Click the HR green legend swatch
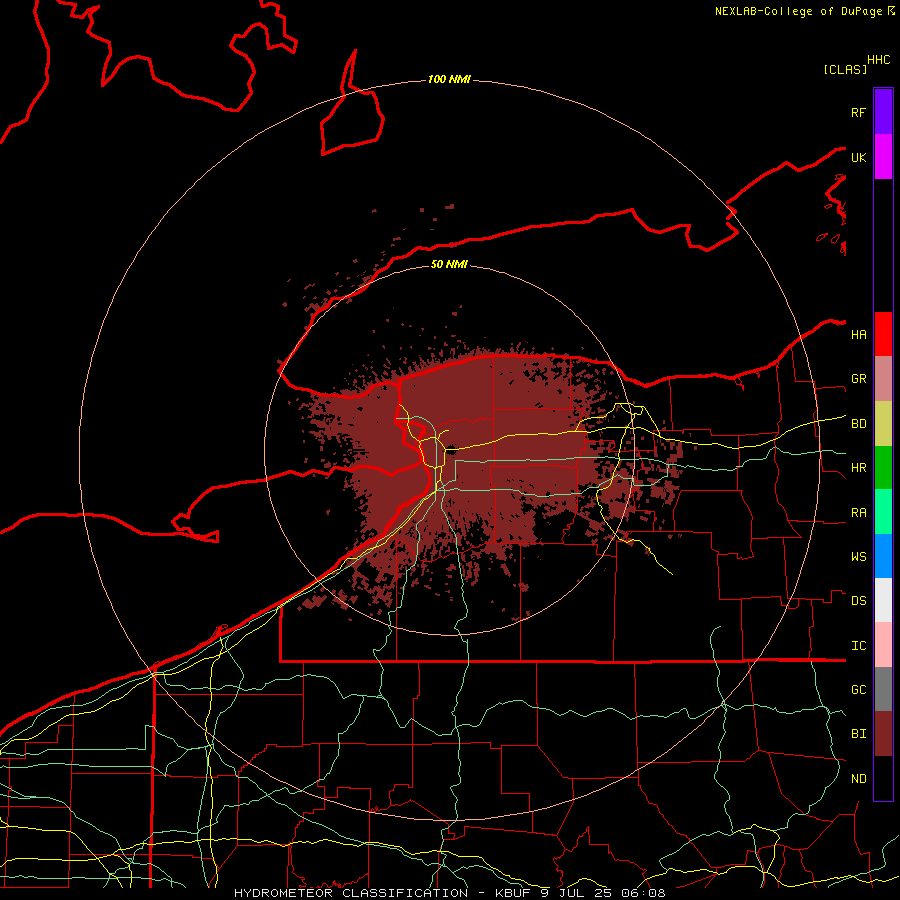The image size is (900, 900). point(883,468)
